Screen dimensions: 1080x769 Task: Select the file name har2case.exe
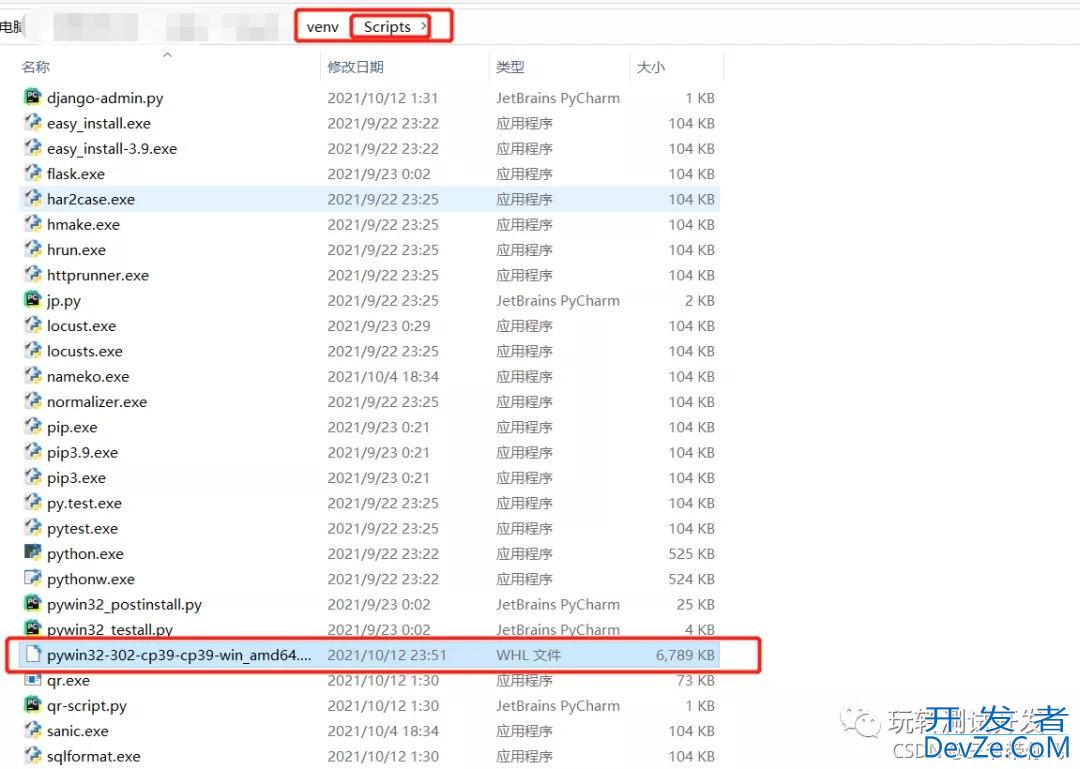pyautogui.click(x=91, y=199)
